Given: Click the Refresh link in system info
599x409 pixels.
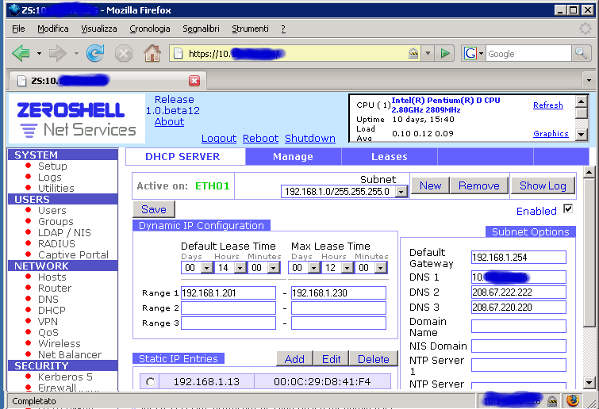Looking at the screenshot, I should tap(548, 105).
